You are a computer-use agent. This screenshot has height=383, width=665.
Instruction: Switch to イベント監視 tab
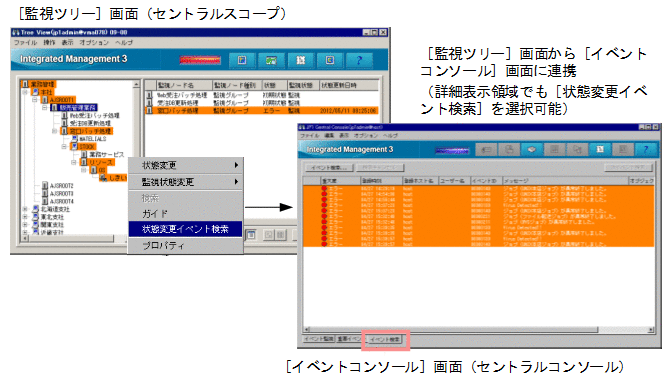point(319,339)
